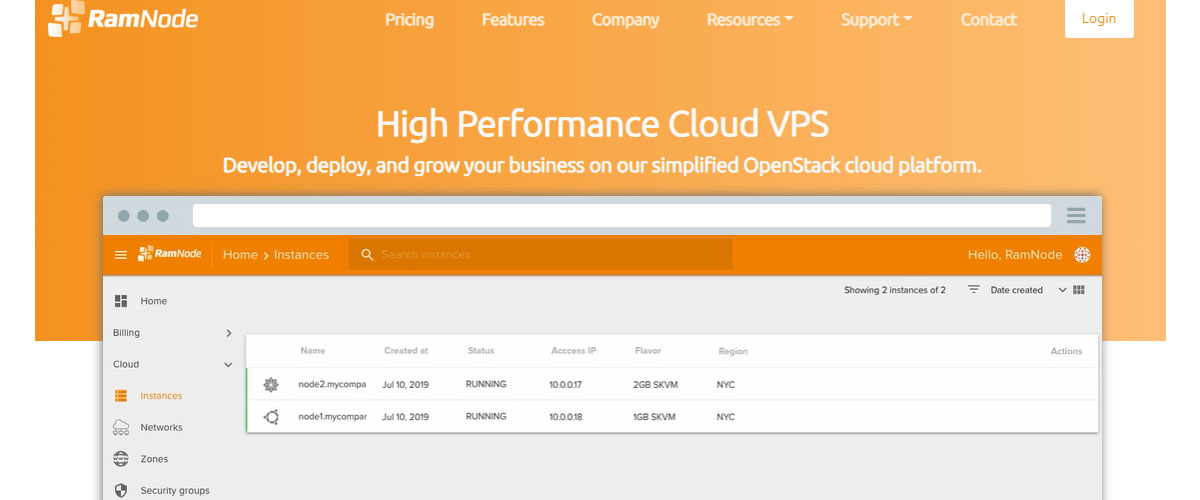Click the Acccess IP column header

(574, 351)
